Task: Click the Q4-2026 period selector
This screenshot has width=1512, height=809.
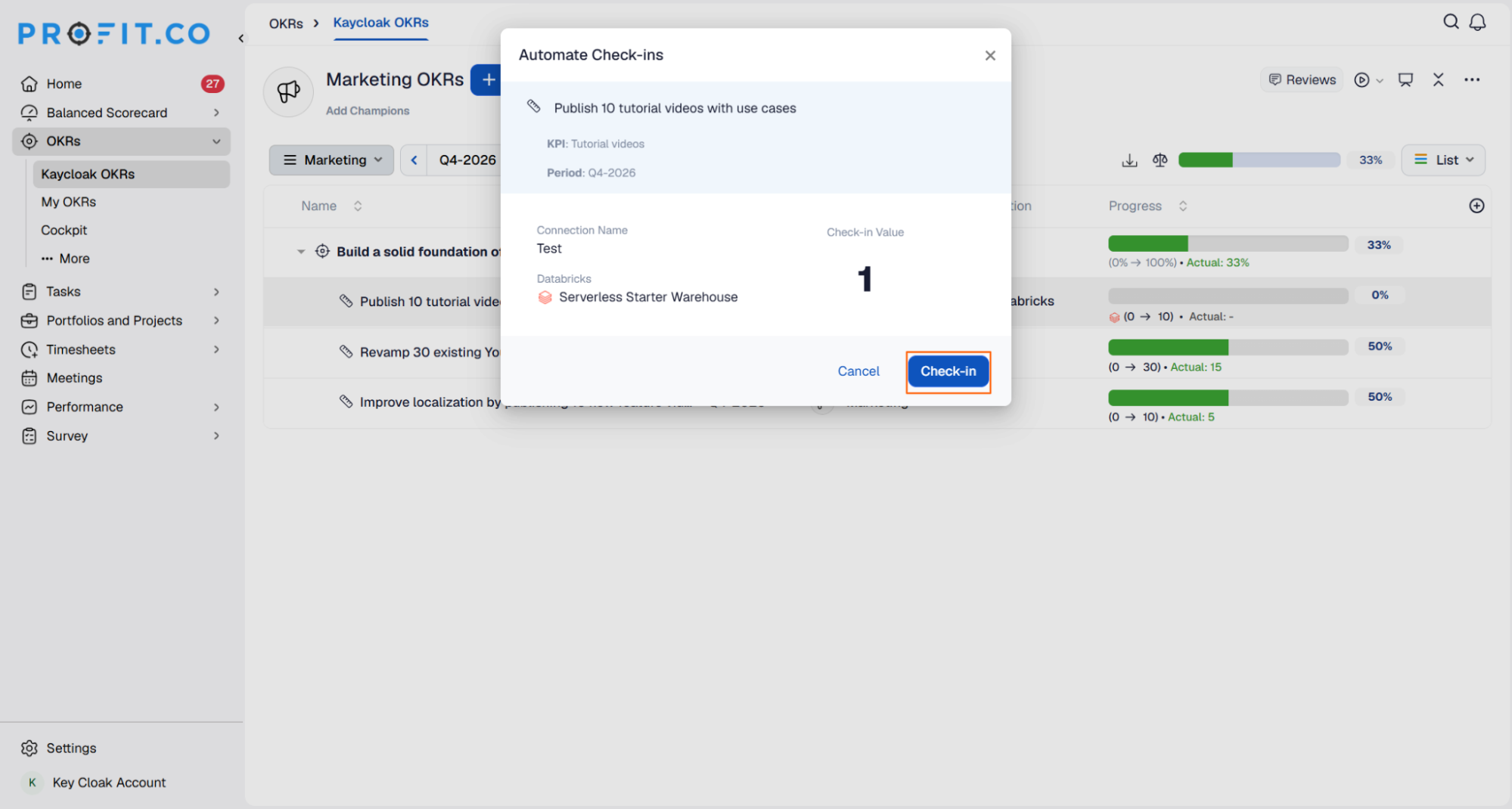Action: (467, 160)
